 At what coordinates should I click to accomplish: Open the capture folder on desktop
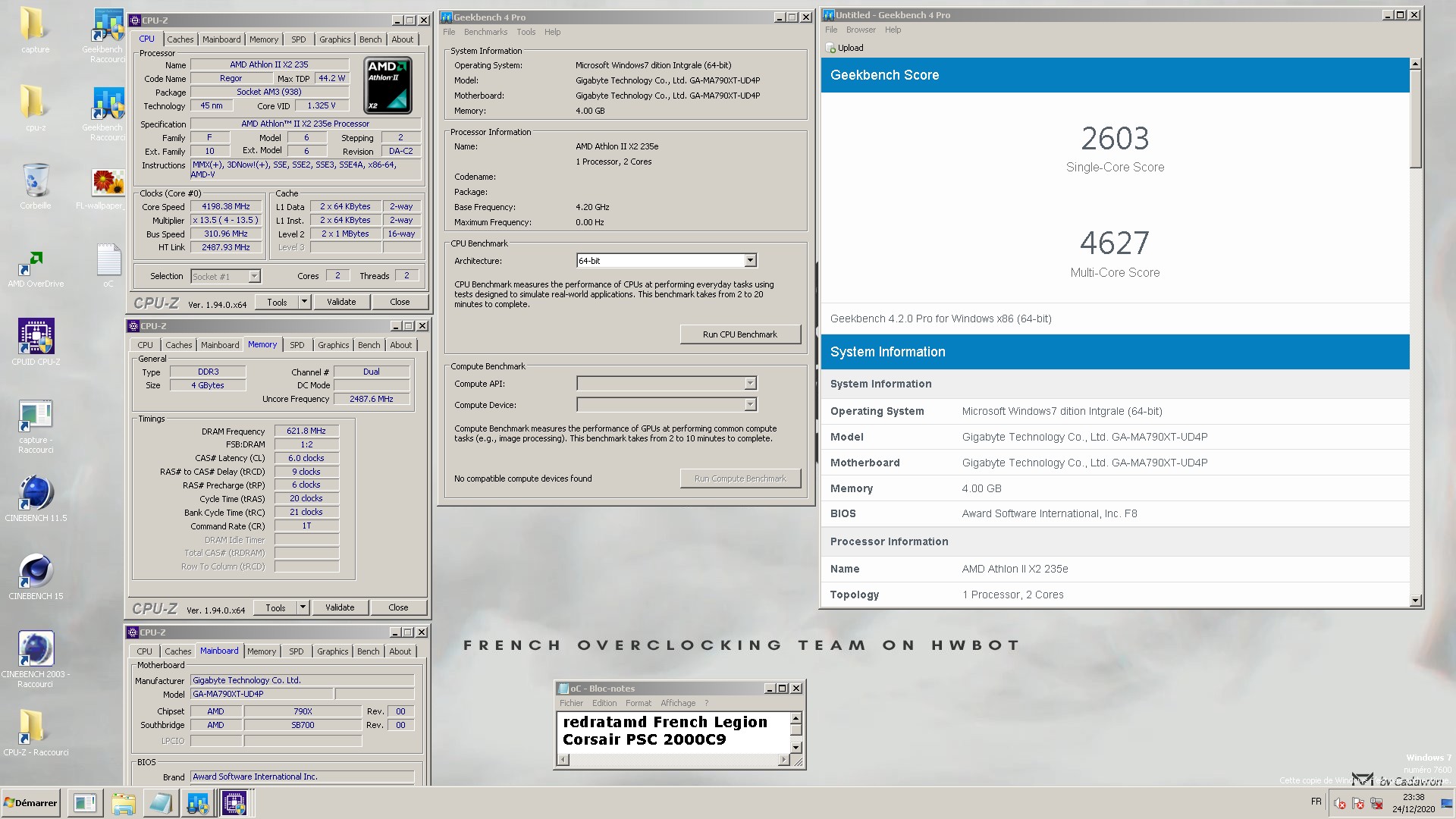pyautogui.click(x=35, y=30)
